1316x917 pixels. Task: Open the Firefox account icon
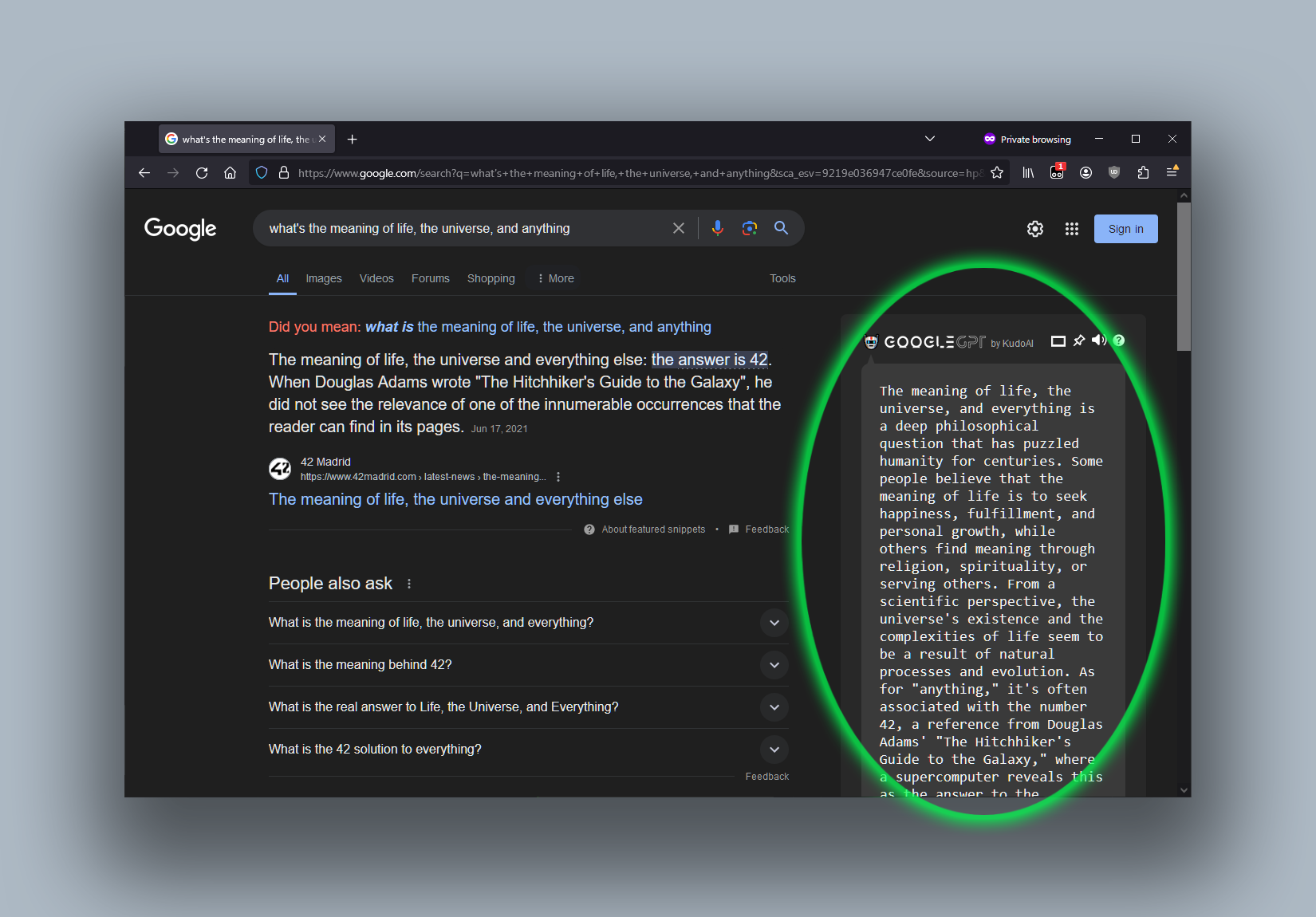pos(1086,173)
